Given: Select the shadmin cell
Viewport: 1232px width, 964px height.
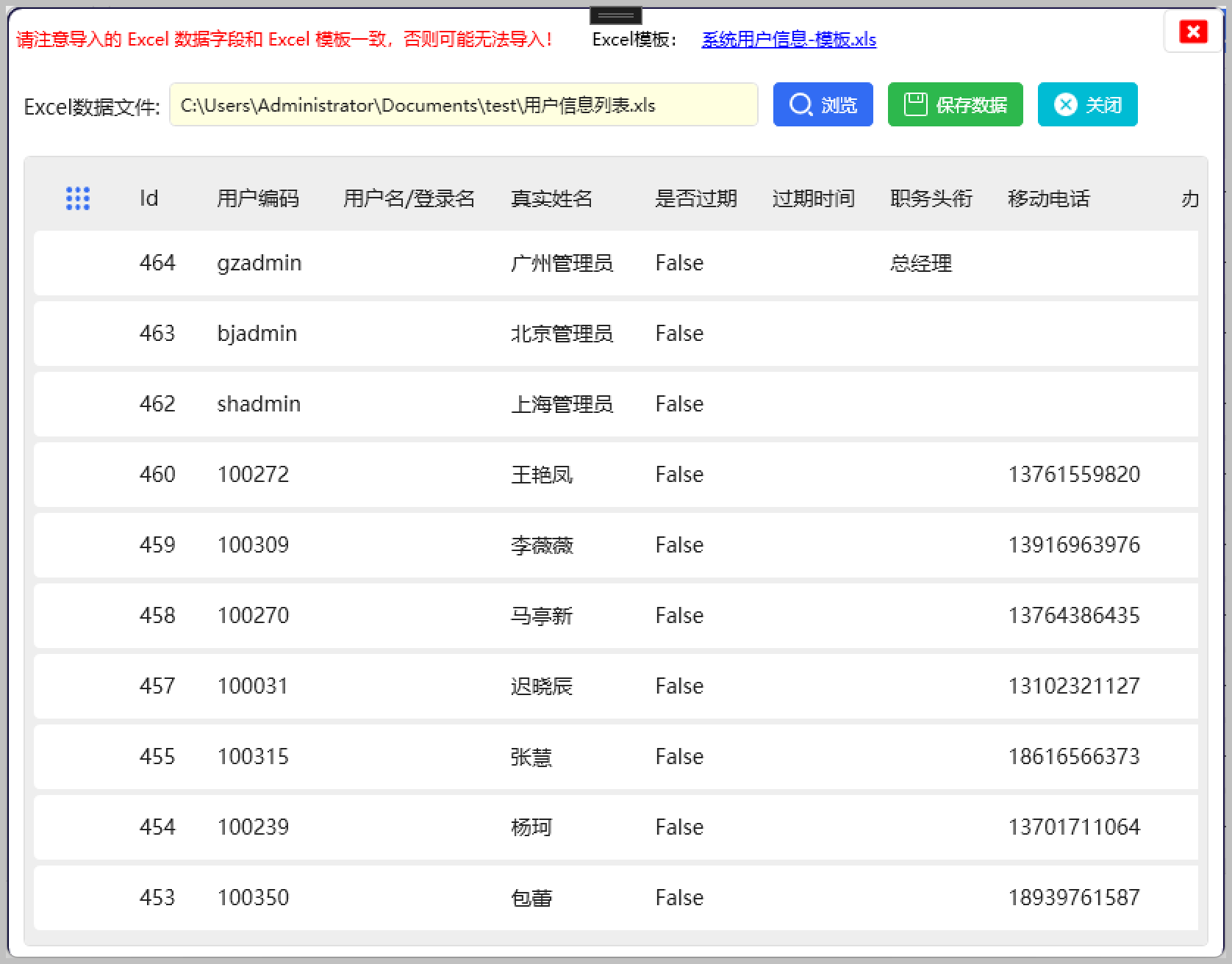Looking at the screenshot, I should 259,404.
